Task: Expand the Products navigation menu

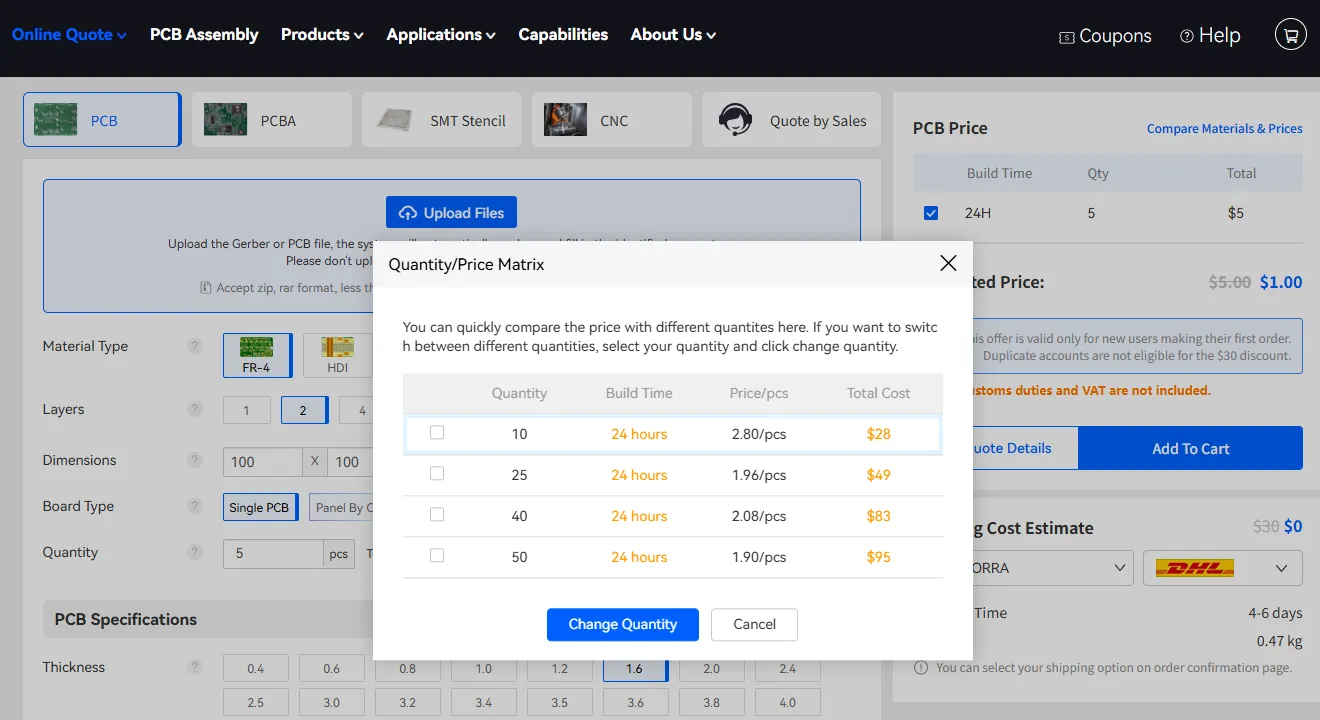Action: (322, 34)
